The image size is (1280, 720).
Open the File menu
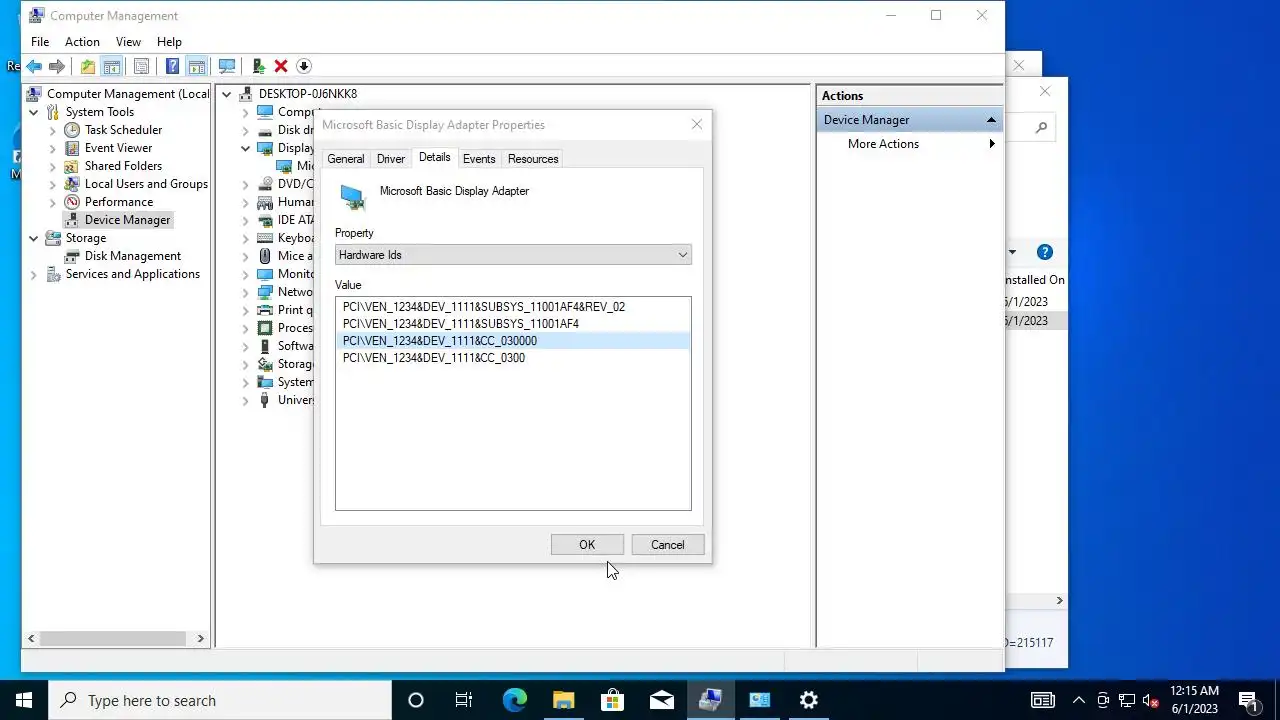point(40,42)
